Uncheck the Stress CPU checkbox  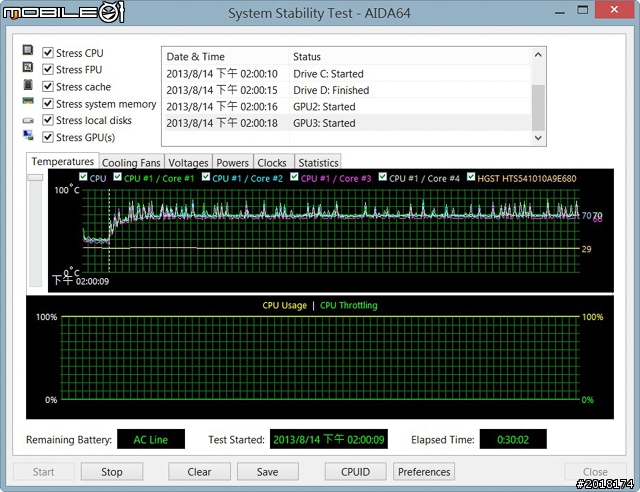coord(48,53)
